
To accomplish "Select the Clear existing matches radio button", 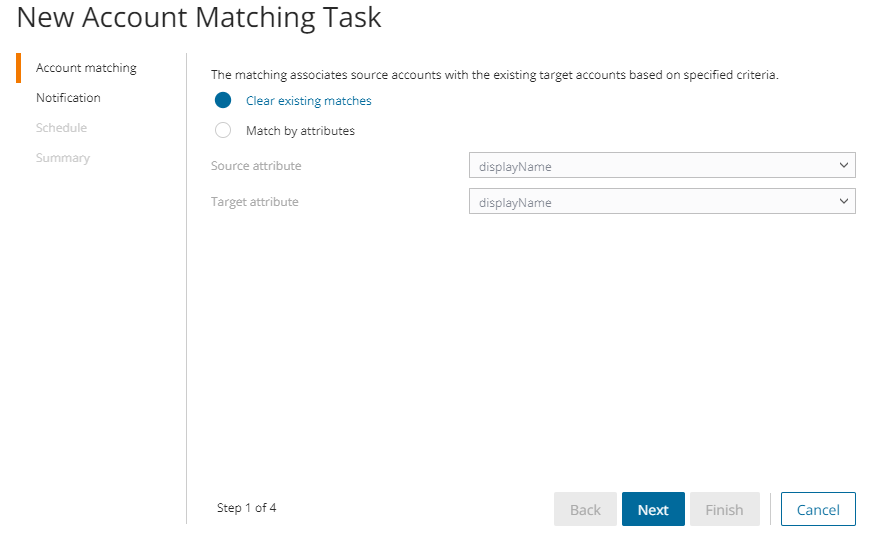I will pos(223,100).
